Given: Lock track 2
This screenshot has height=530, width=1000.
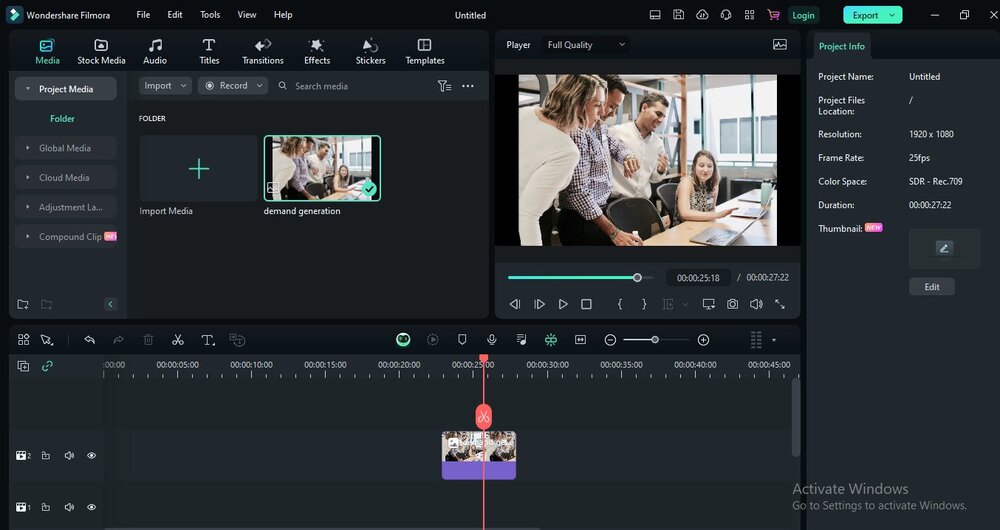Looking at the screenshot, I should [x=46, y=455].
